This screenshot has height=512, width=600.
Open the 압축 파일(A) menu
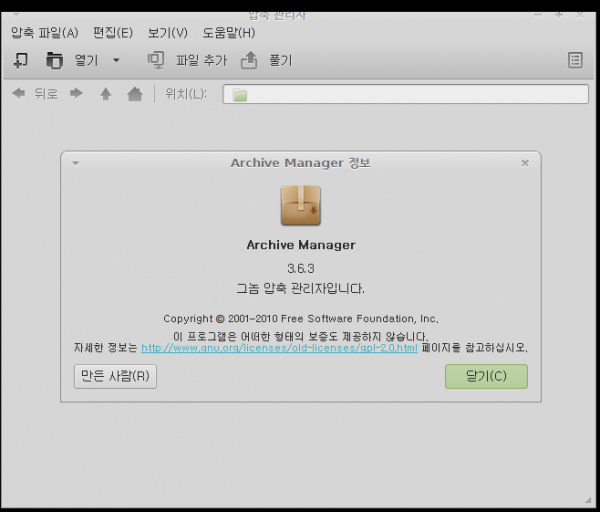click(x=44, y=33)
